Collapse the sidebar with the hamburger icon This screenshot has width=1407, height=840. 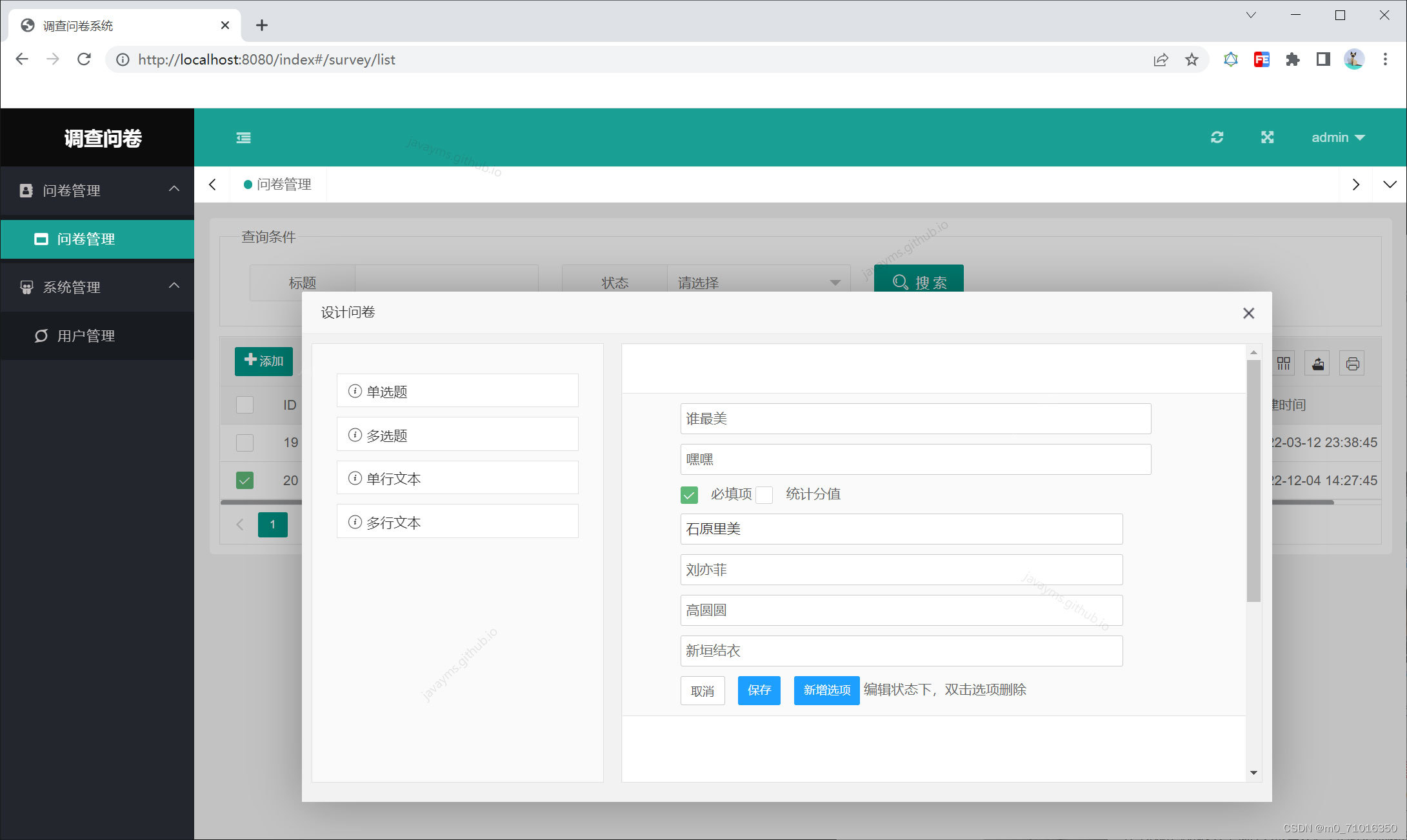click(x=243, y=137)
